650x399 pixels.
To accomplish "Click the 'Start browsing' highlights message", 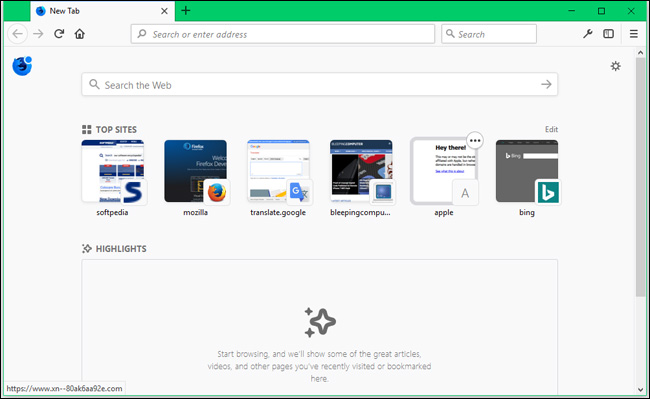I will (319, 366).
